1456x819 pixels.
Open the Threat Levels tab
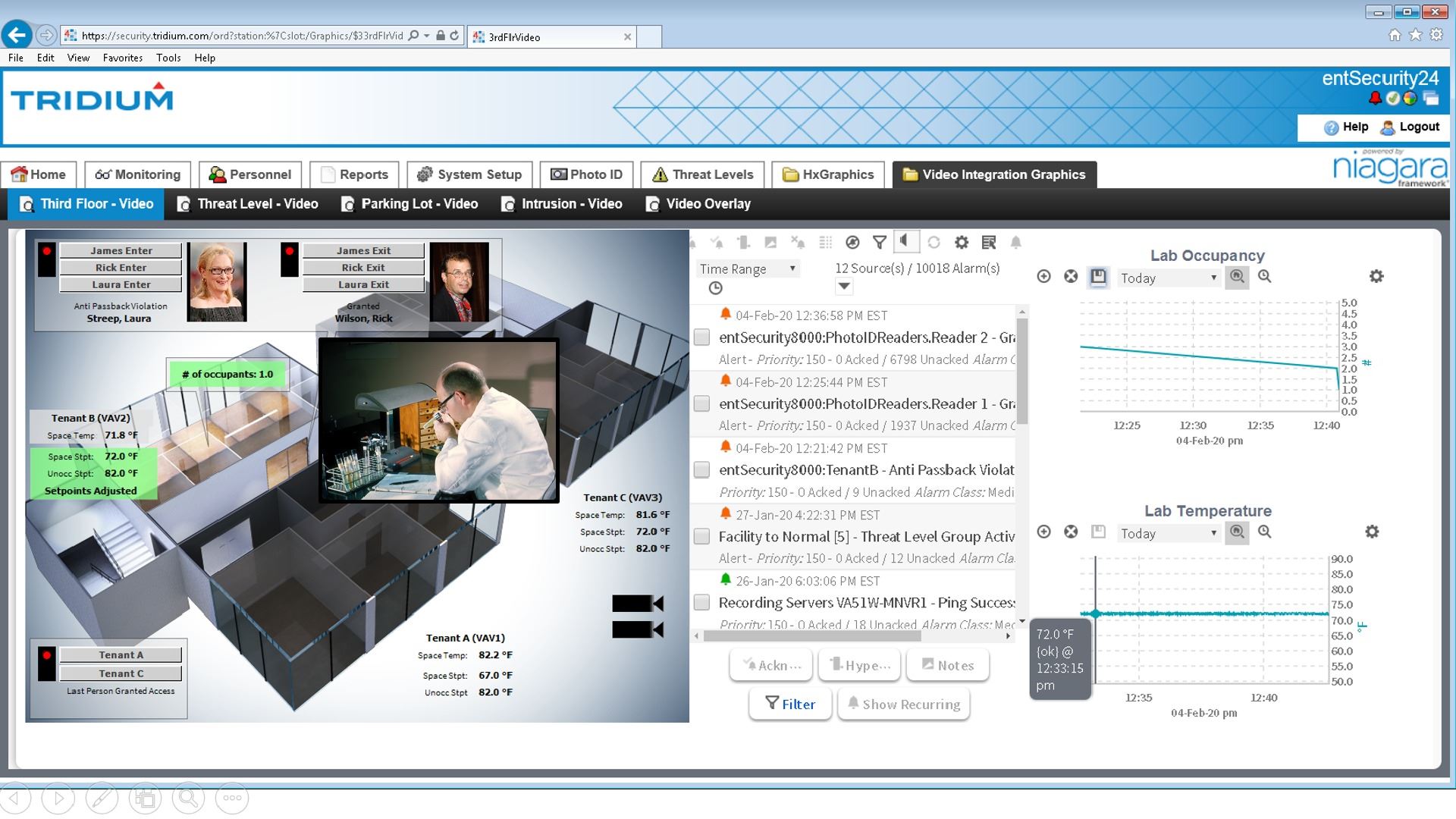(x=702, y=174)
